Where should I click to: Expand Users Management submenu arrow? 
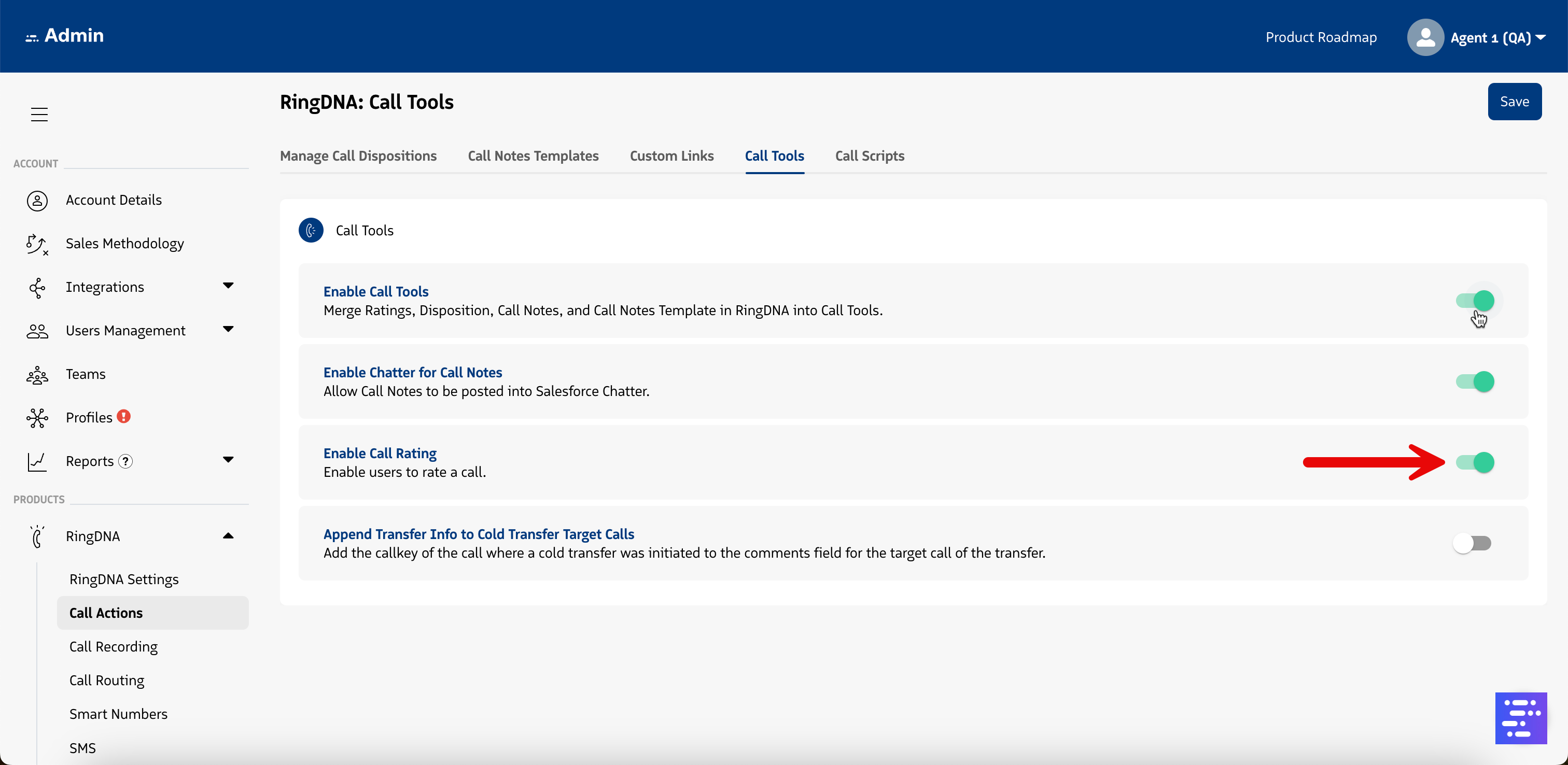pyautogui.click(x=228, y=330)
